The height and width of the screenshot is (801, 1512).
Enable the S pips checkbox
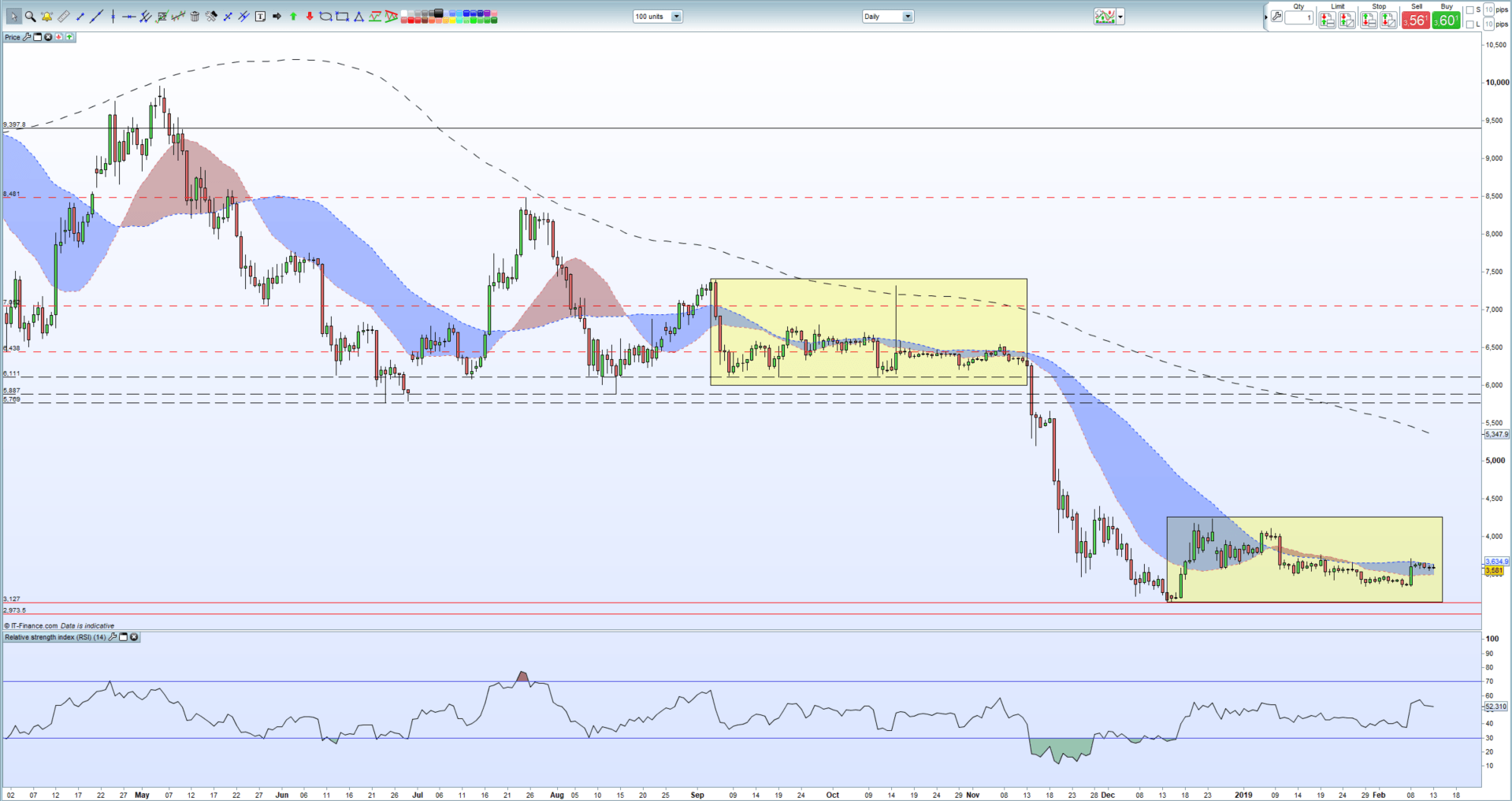click(1469, 9)
